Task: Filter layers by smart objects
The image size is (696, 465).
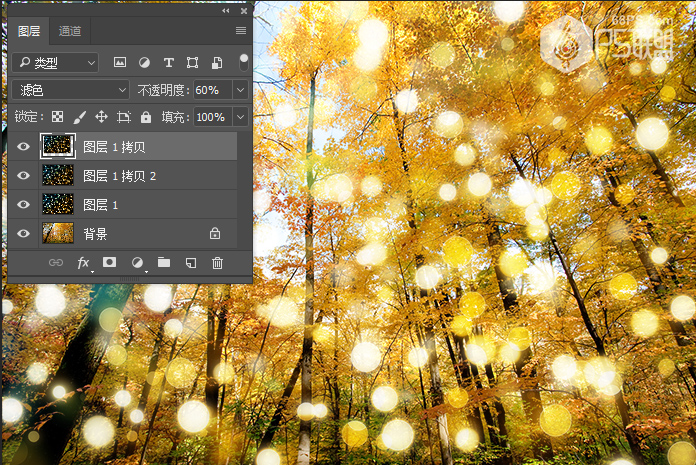Action: click(217, 63)
